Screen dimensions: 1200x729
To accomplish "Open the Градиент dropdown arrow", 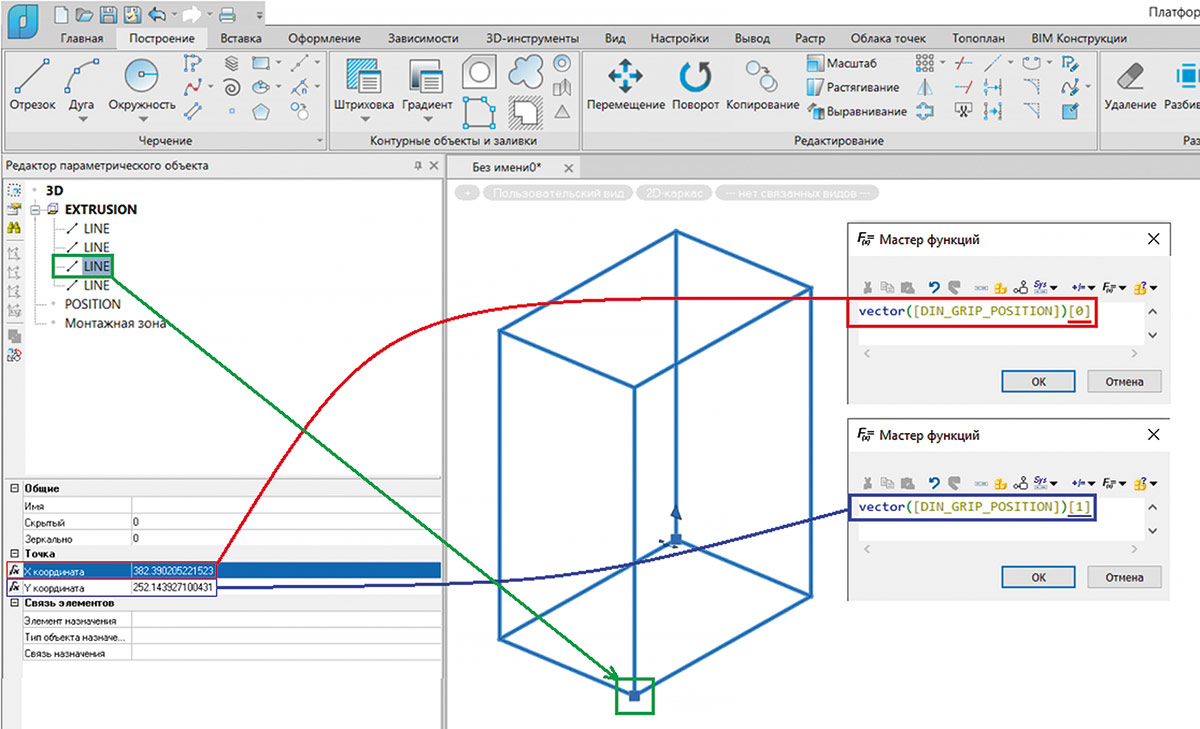I will point(427,119).
